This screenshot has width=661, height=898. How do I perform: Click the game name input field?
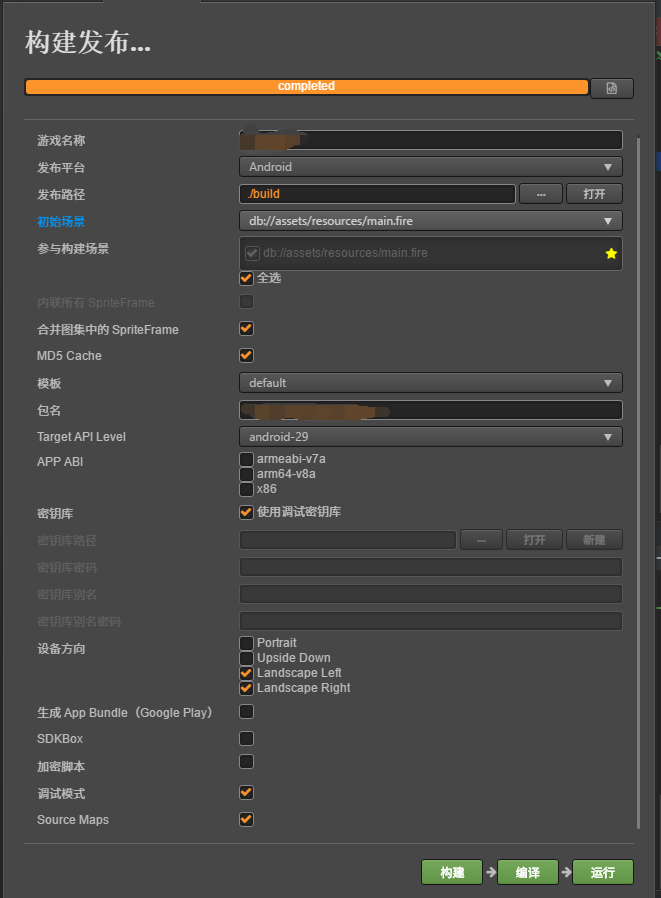(x=430, y=141)
